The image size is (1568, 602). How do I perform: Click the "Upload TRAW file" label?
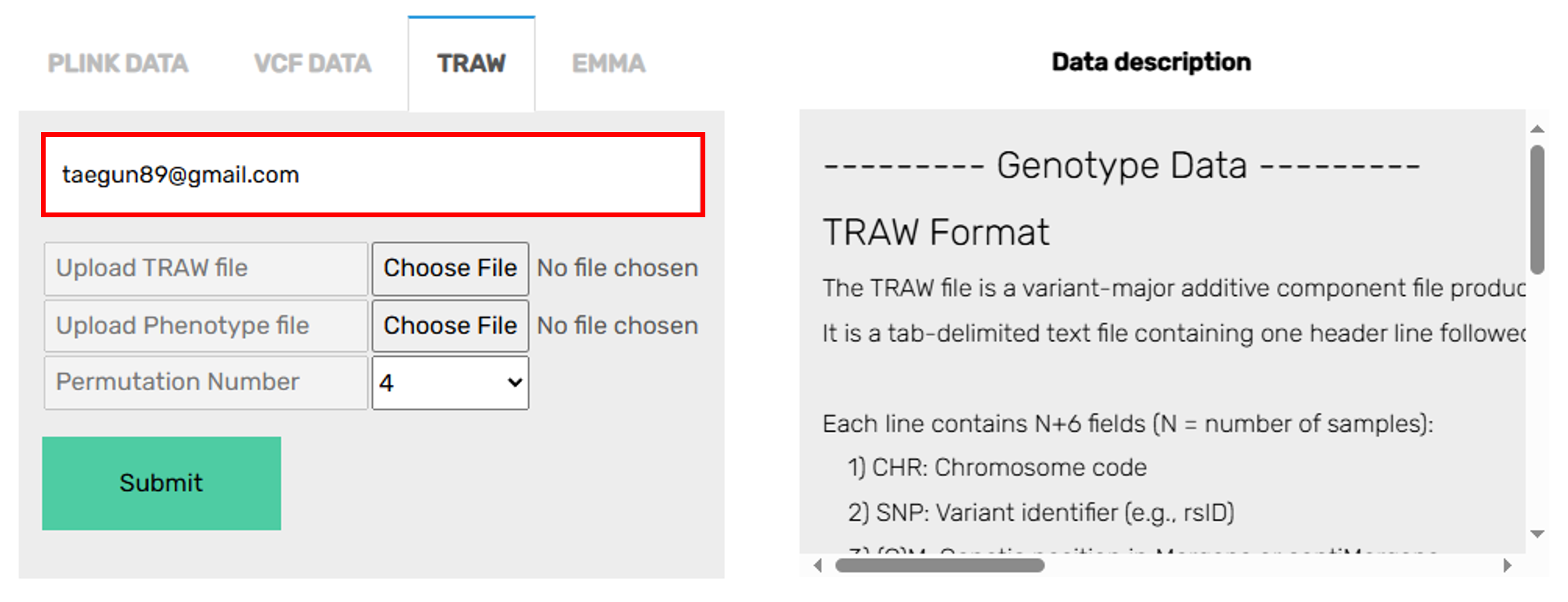tap(152, 268)
